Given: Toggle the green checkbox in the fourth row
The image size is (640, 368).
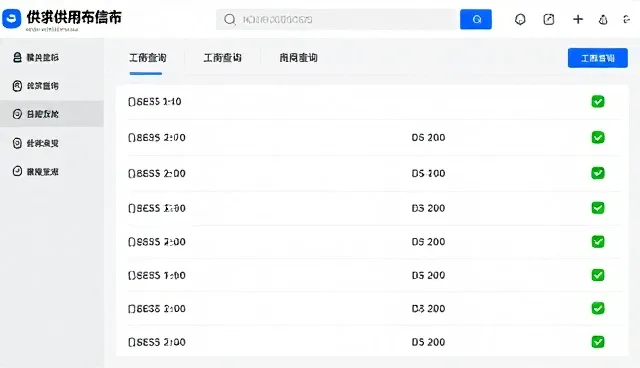Looking at the screenshot, I should pos(598,208).
